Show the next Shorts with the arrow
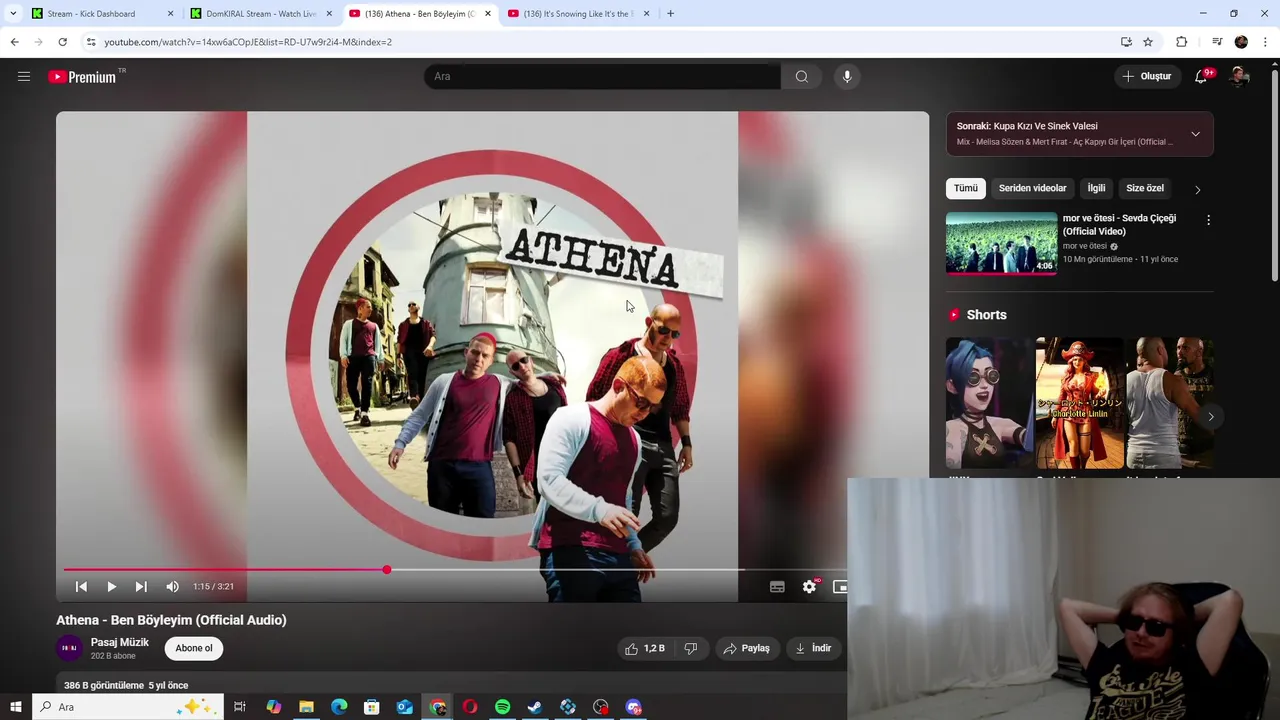The width and height of the screenshot is (1280, 720). (1210, 416)
